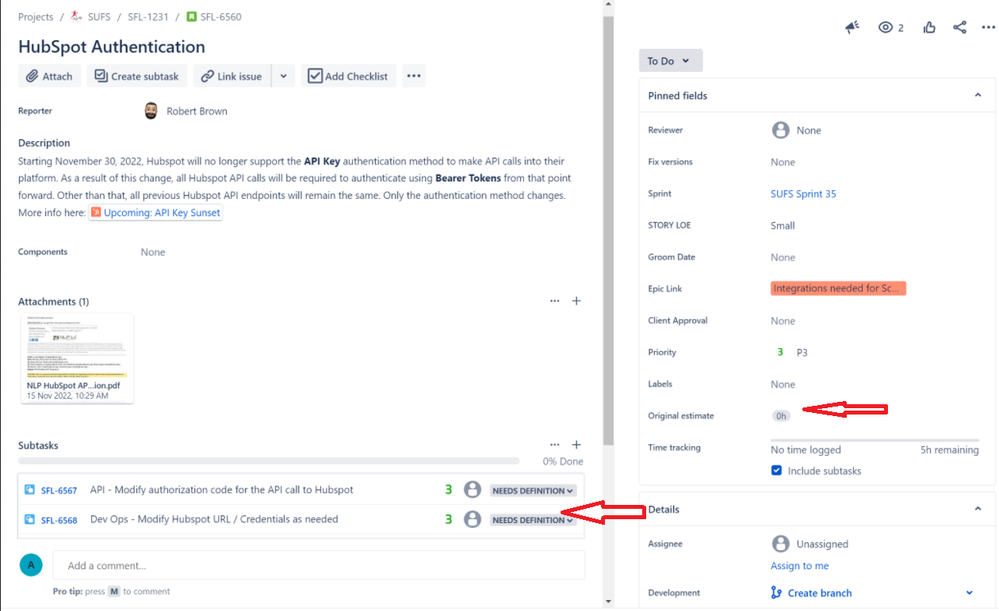The image size is (999, 611).
Task: Open the Upcoming: API Key Sunset link
Action: tap(155, 213)
